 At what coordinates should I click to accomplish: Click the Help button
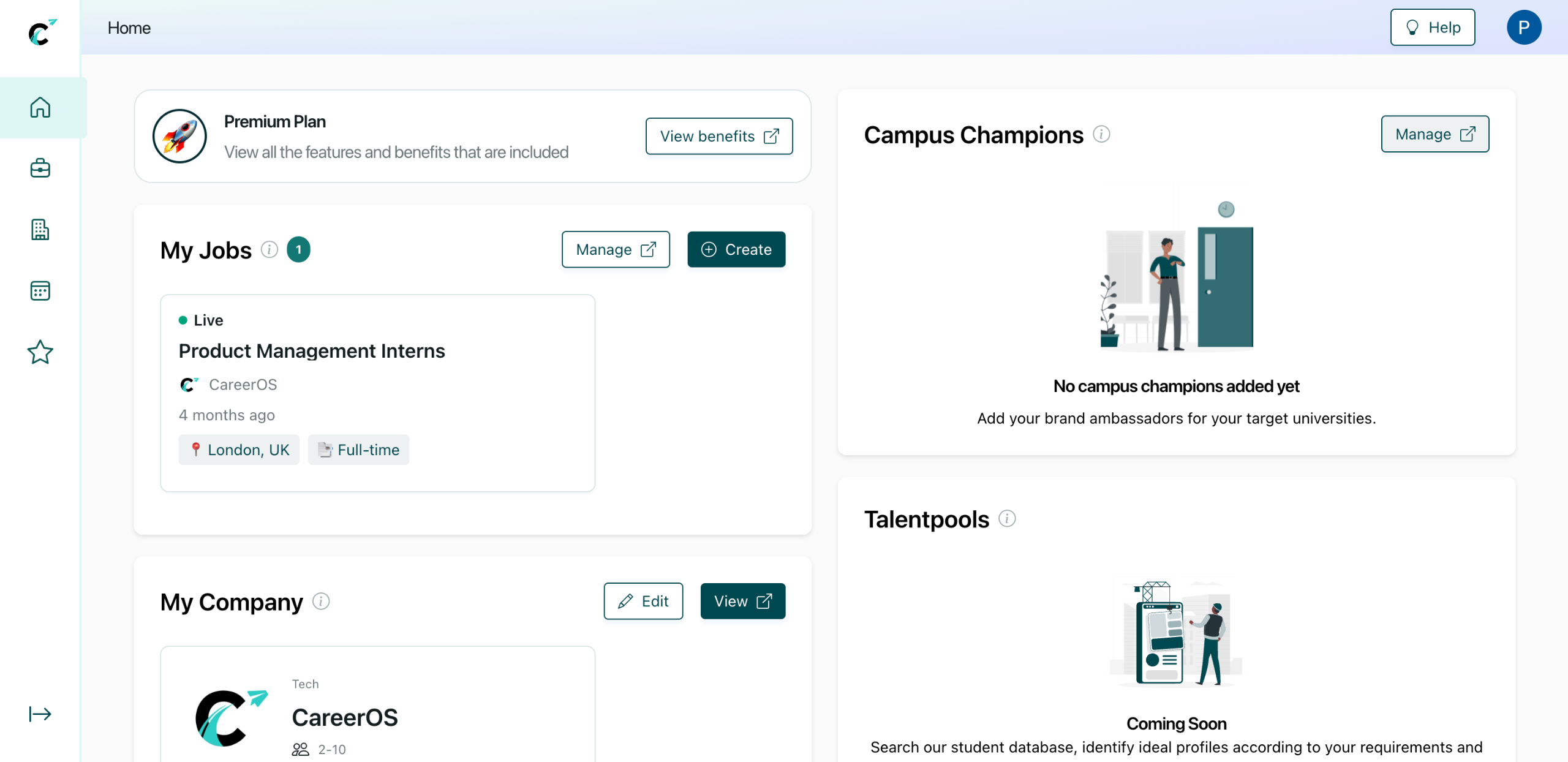[1432, 28]
